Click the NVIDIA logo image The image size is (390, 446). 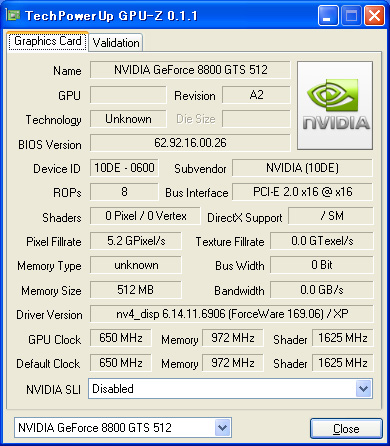pyautogui.click(x=335, y=105)
